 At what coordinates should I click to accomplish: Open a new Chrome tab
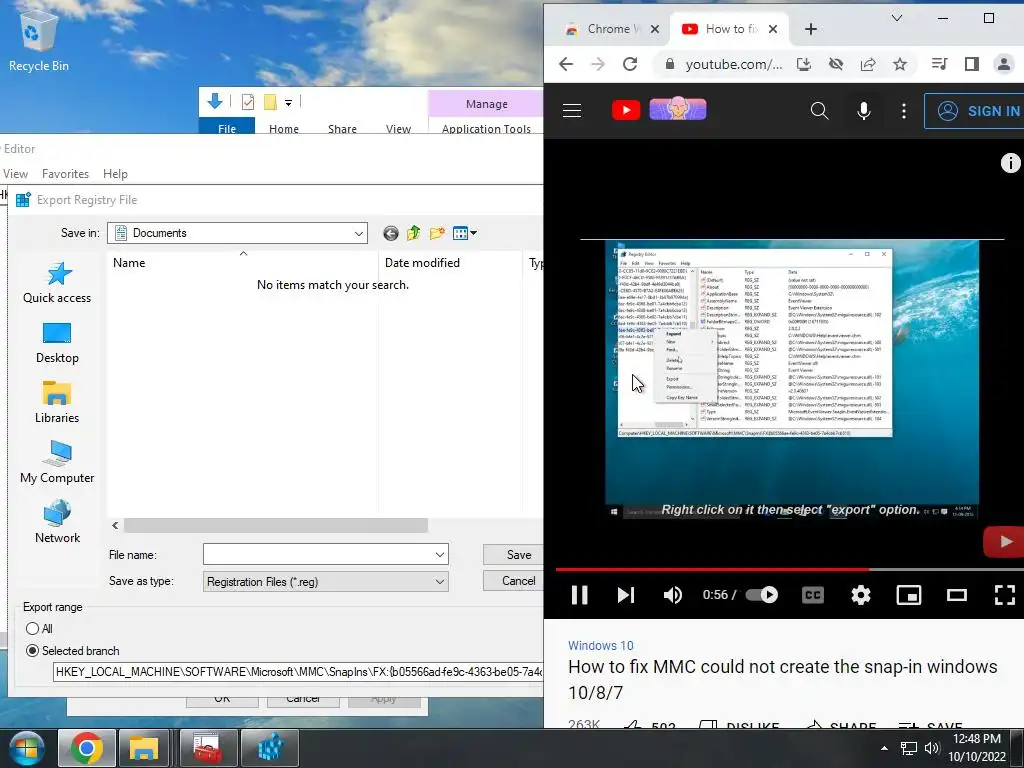pos(810,29)
